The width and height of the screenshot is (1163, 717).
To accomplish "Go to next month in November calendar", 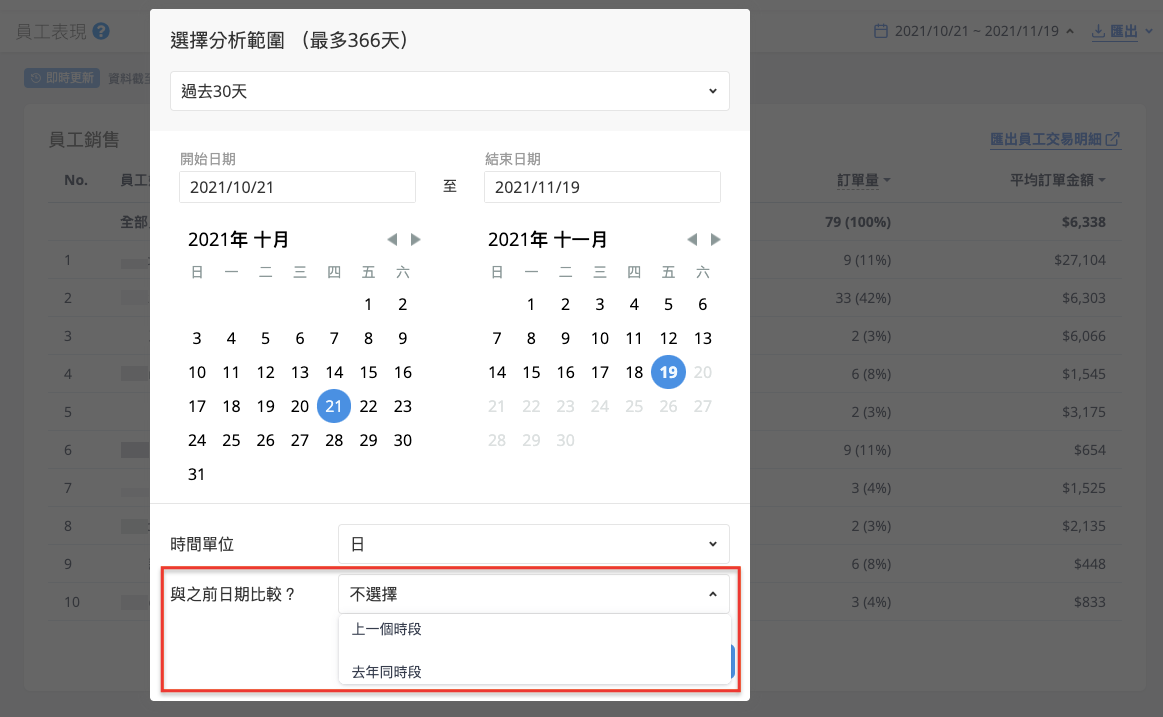I will tap(715, 239).
